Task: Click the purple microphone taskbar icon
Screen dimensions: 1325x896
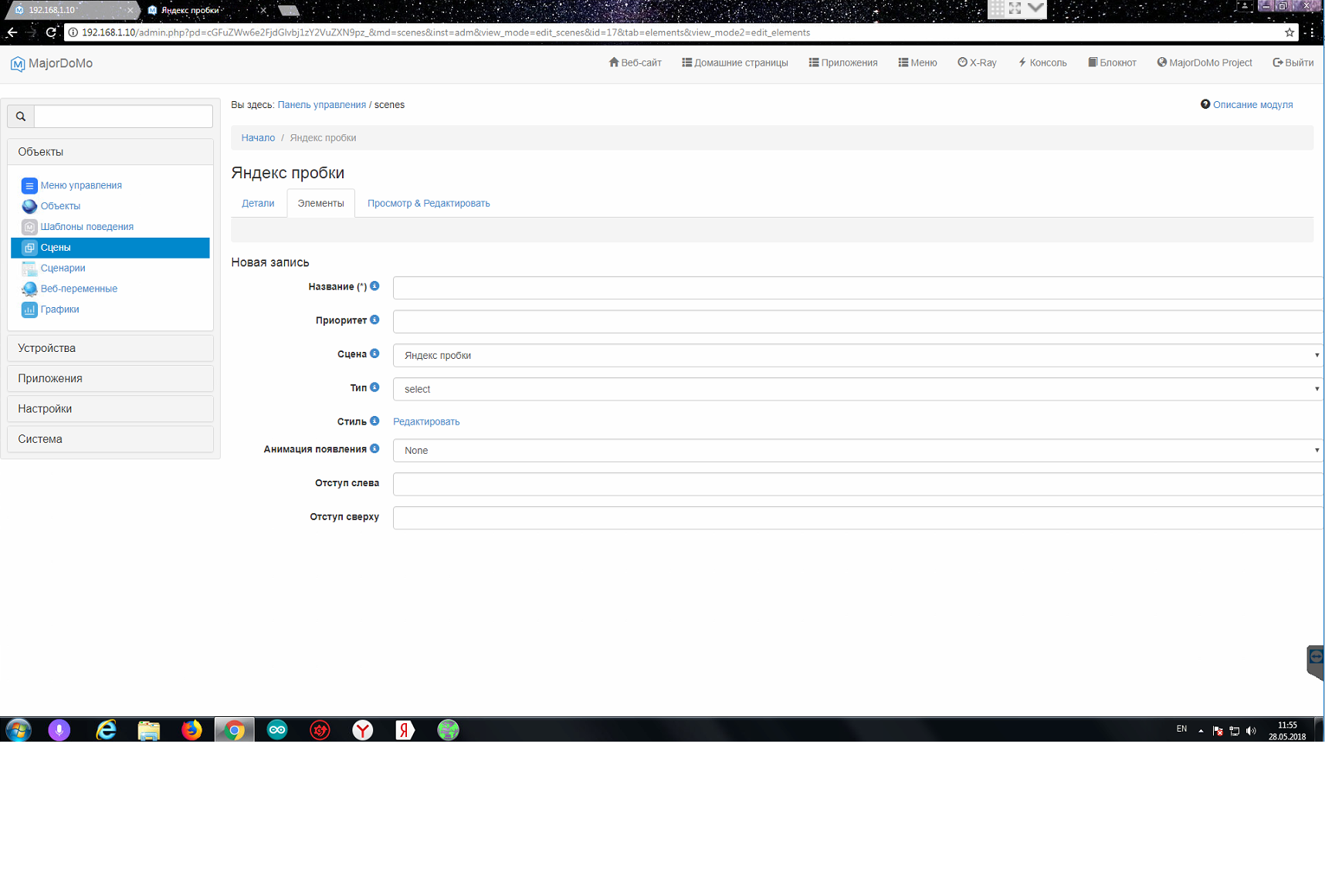Action: pyautogui.click(x=59, y=730)
